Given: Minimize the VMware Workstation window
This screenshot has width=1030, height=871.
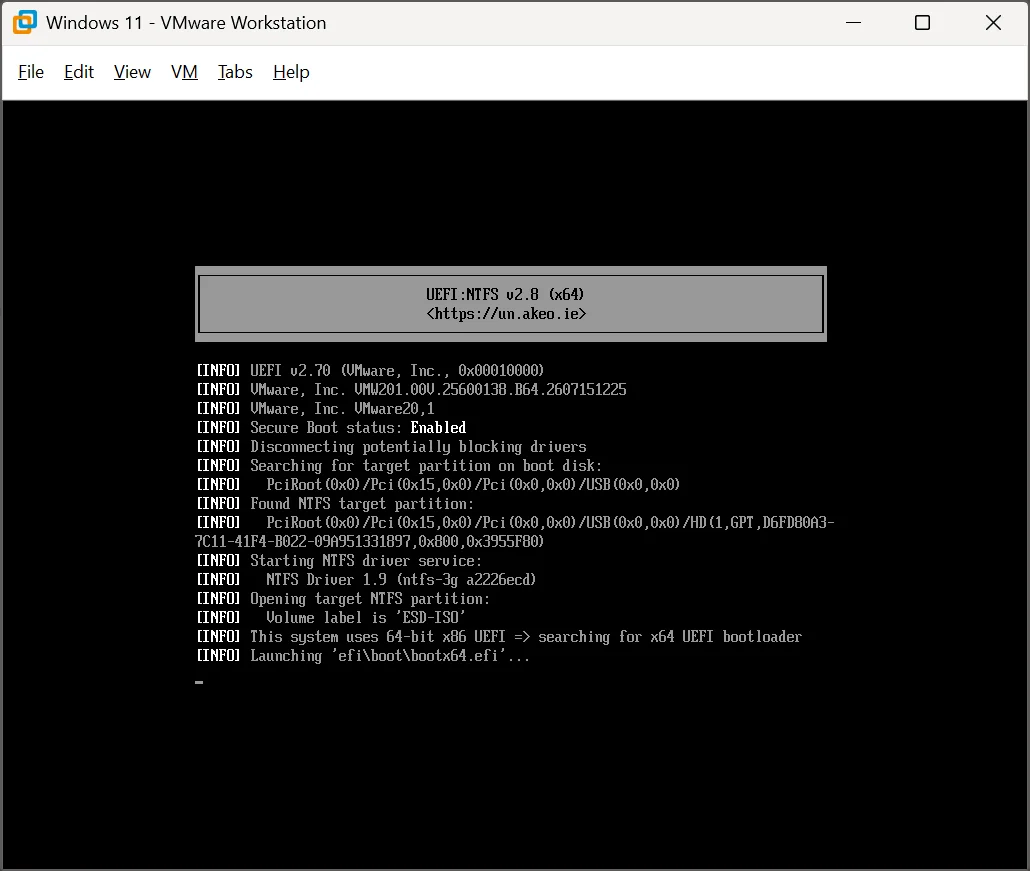Looking at the screenshot, I should [853, 22].
